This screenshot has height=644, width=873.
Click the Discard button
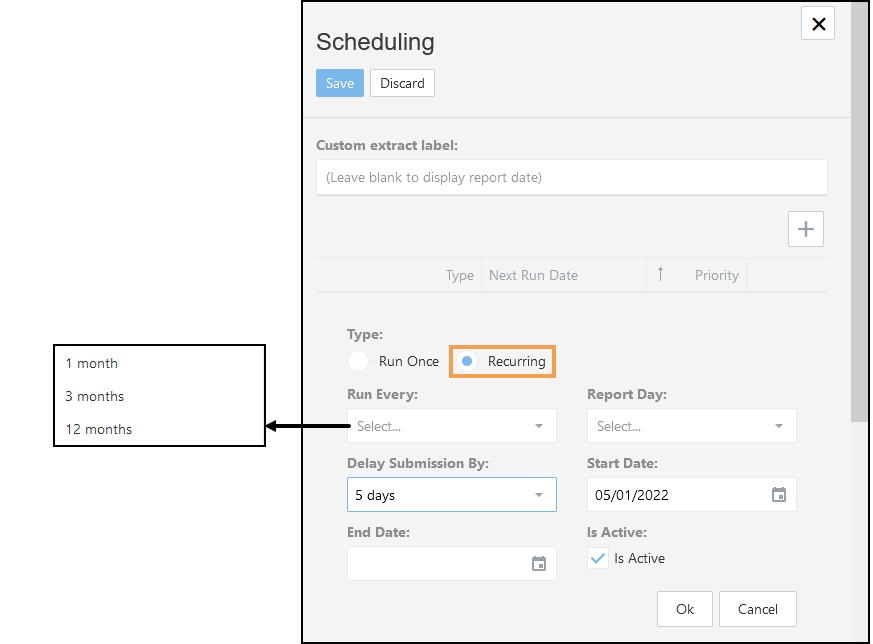pyautogui.click(x=402, y=83)
